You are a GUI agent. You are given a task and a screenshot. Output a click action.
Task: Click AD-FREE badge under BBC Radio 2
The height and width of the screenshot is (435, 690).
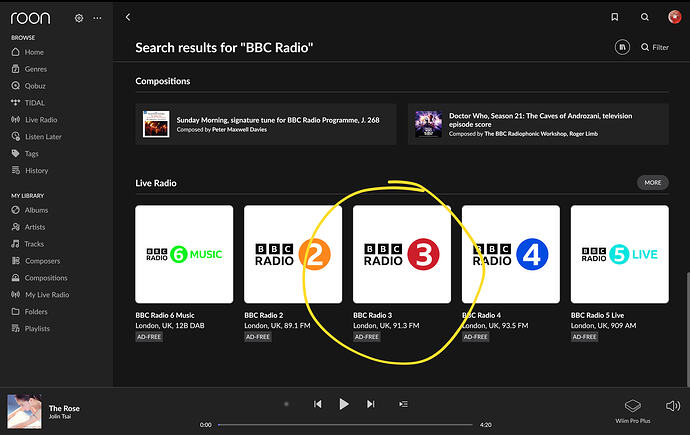[x=258, y=337]
